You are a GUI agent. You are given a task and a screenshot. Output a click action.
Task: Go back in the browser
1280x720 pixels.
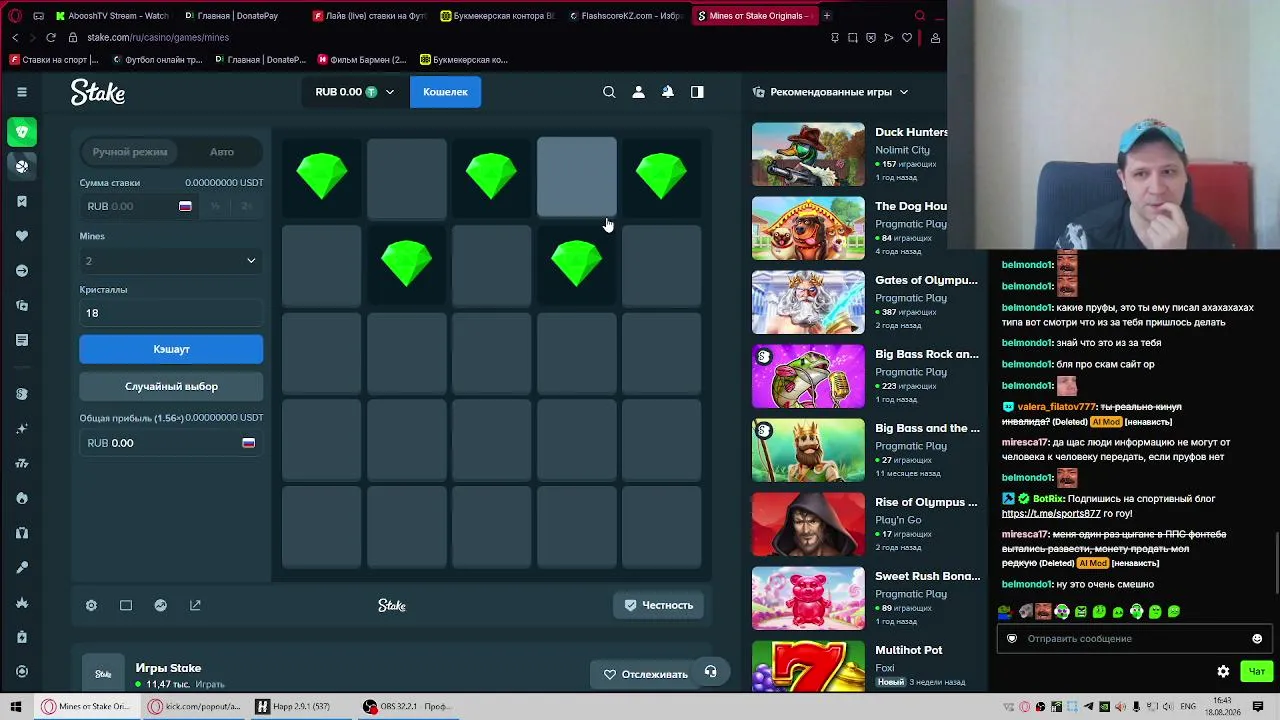point(15,37)
